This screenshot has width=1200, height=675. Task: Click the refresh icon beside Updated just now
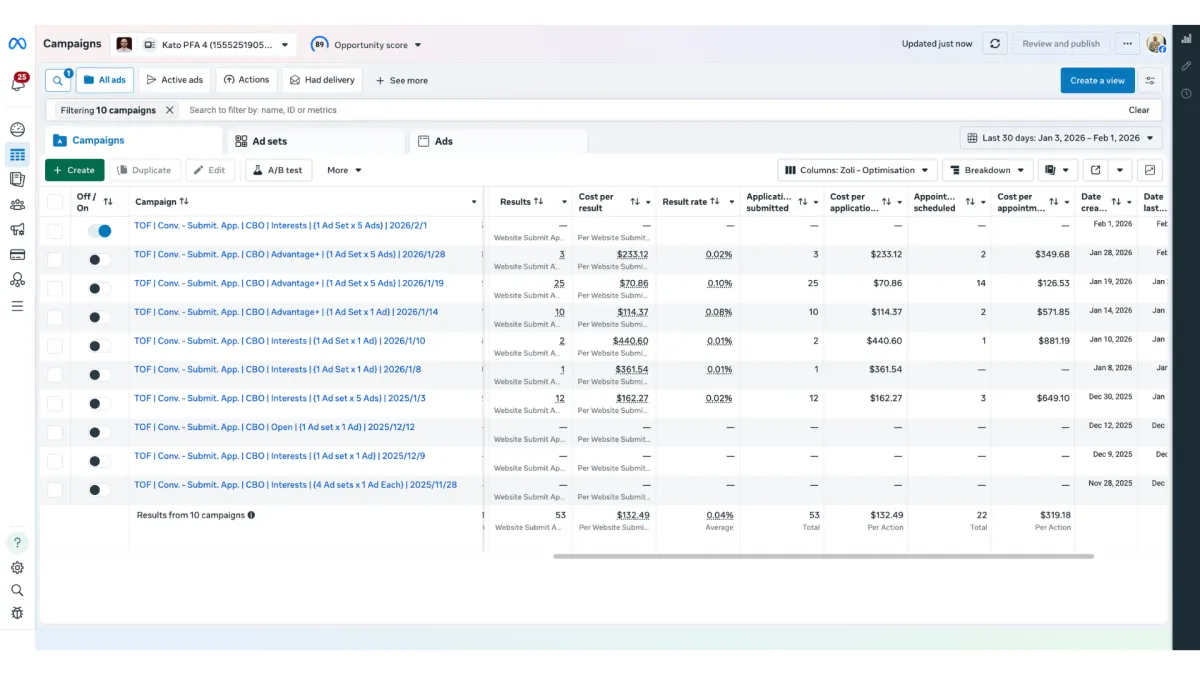994,44
